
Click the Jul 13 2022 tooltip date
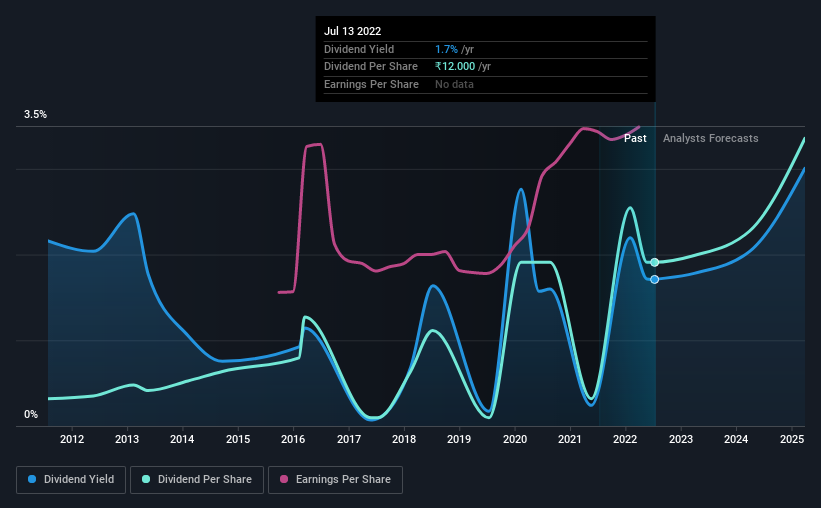(352, 31)
